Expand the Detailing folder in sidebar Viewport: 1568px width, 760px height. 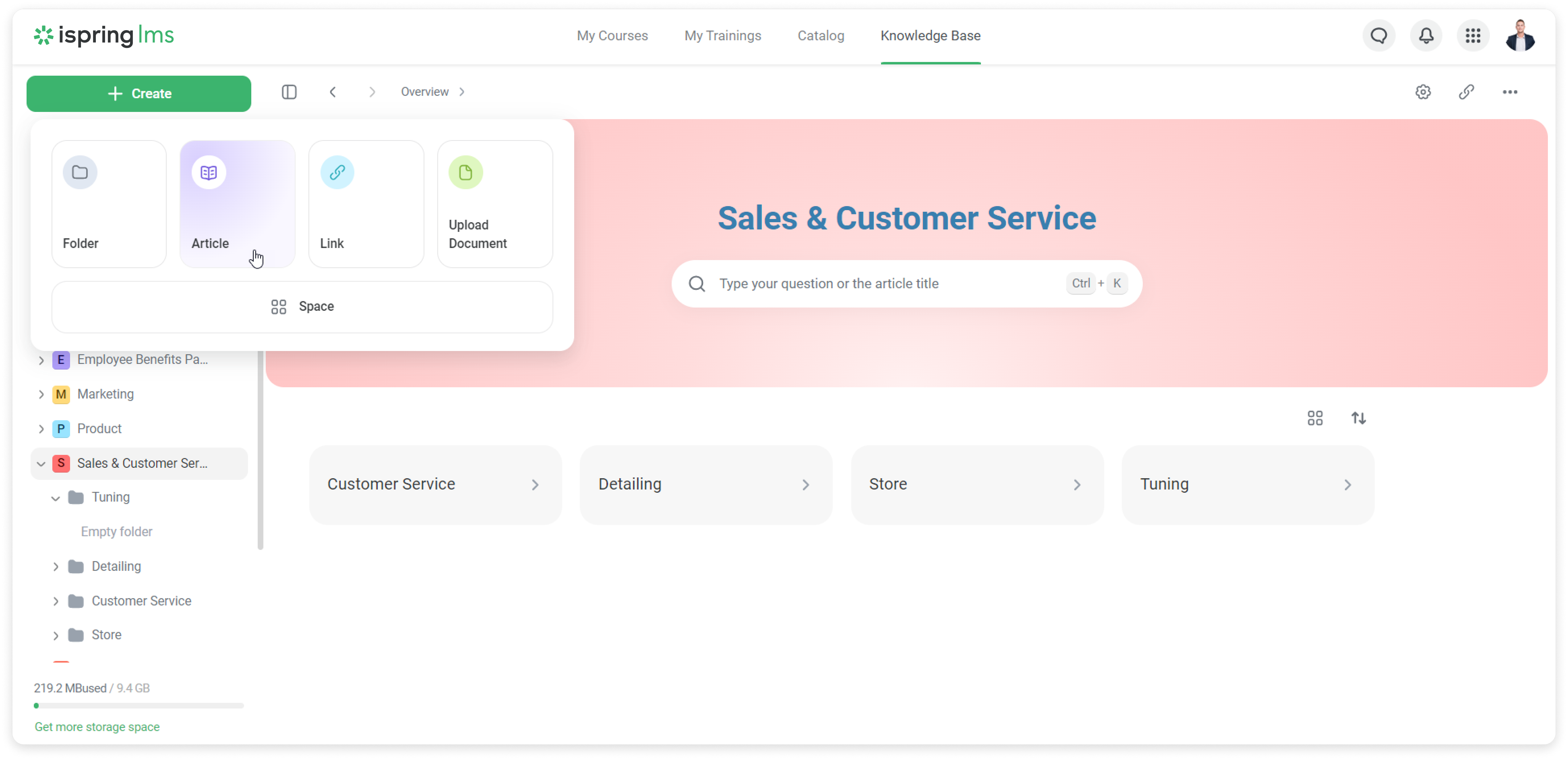(56, 566)
